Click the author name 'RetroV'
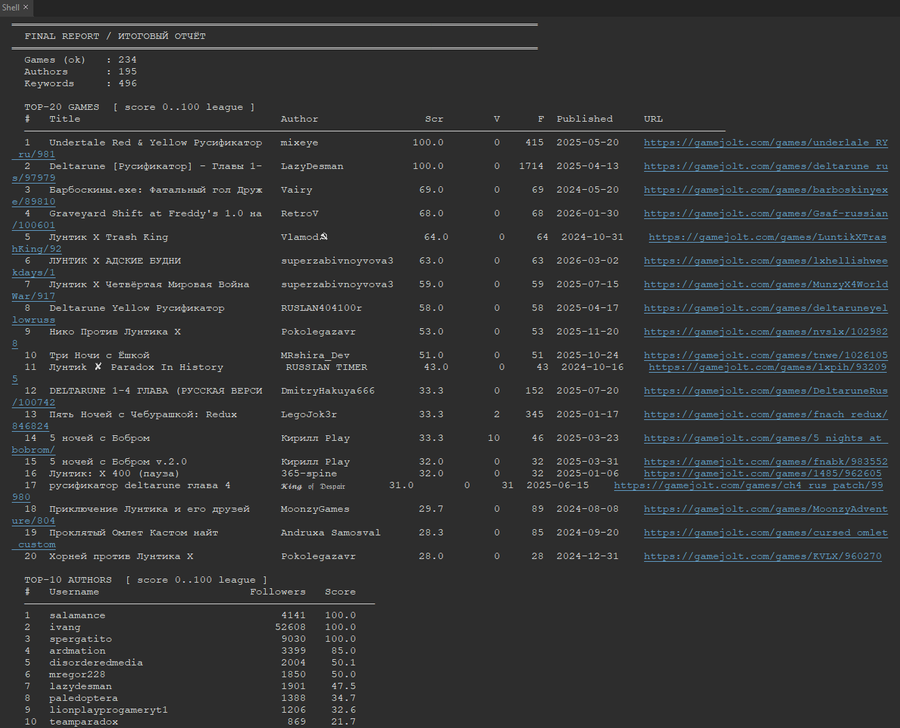The height and width of the screenshot is (728, 900). tap(299, 213)
